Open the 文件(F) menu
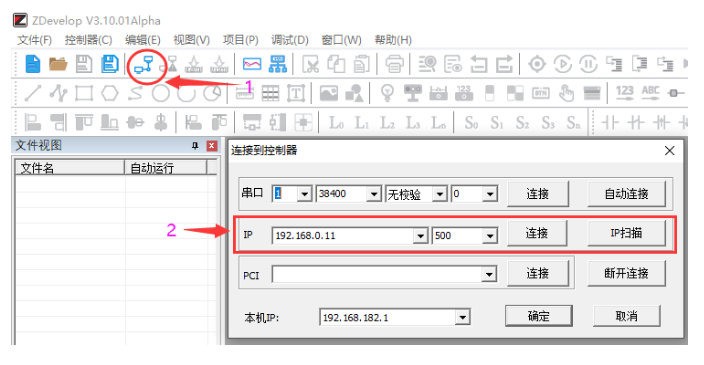The height and width of the screenshot is (365, 704). 35,40
